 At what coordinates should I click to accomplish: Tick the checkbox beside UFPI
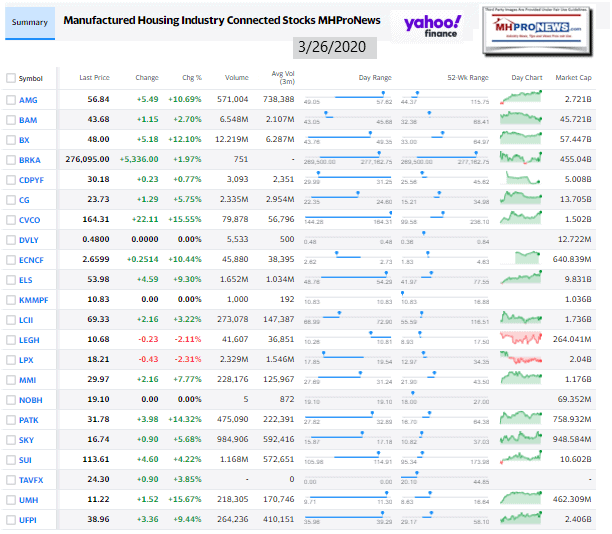click(x=11, y=520)
